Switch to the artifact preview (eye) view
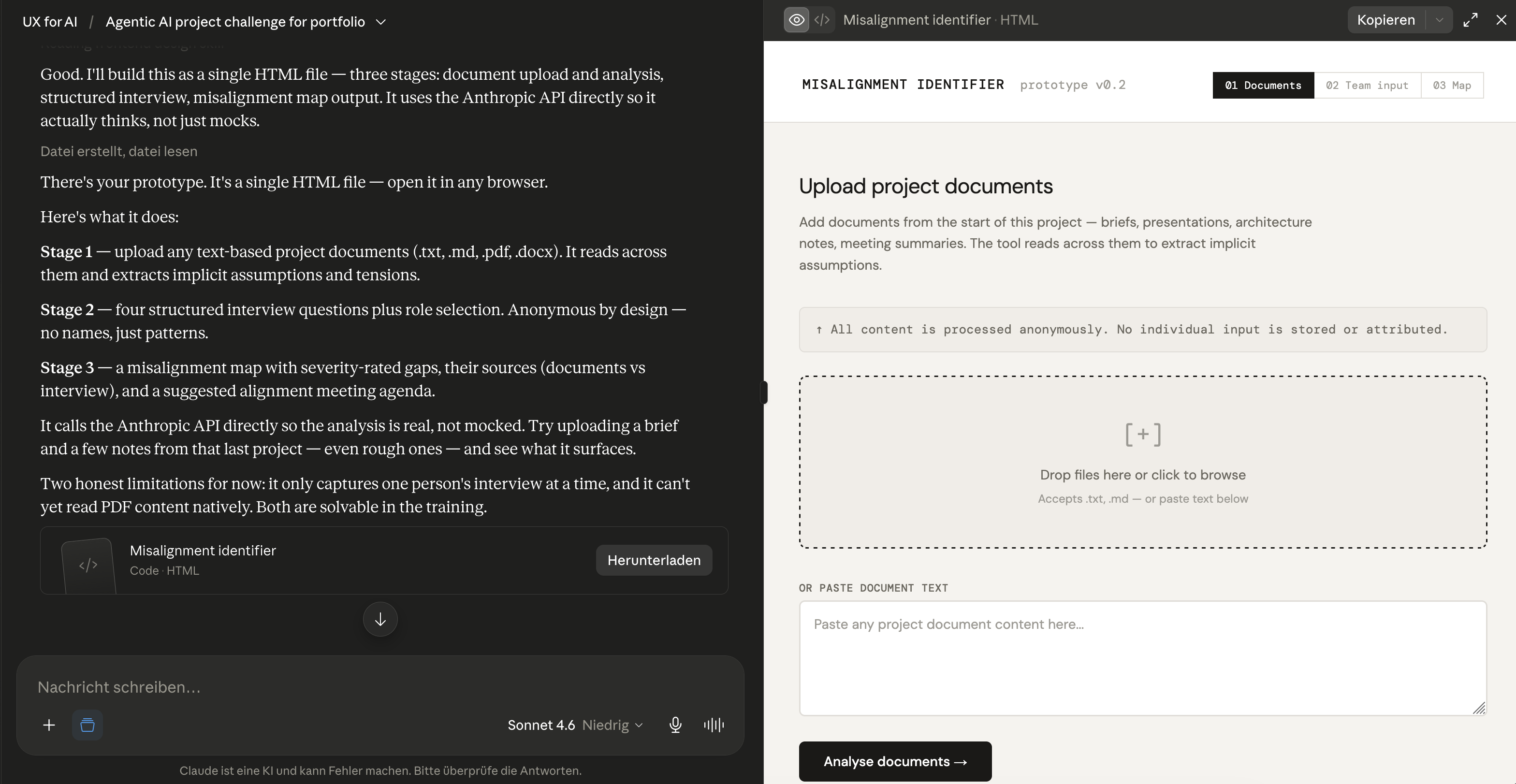Viewport: 1516px width, 784px height. pyautogui.click(x=796, y=20)
